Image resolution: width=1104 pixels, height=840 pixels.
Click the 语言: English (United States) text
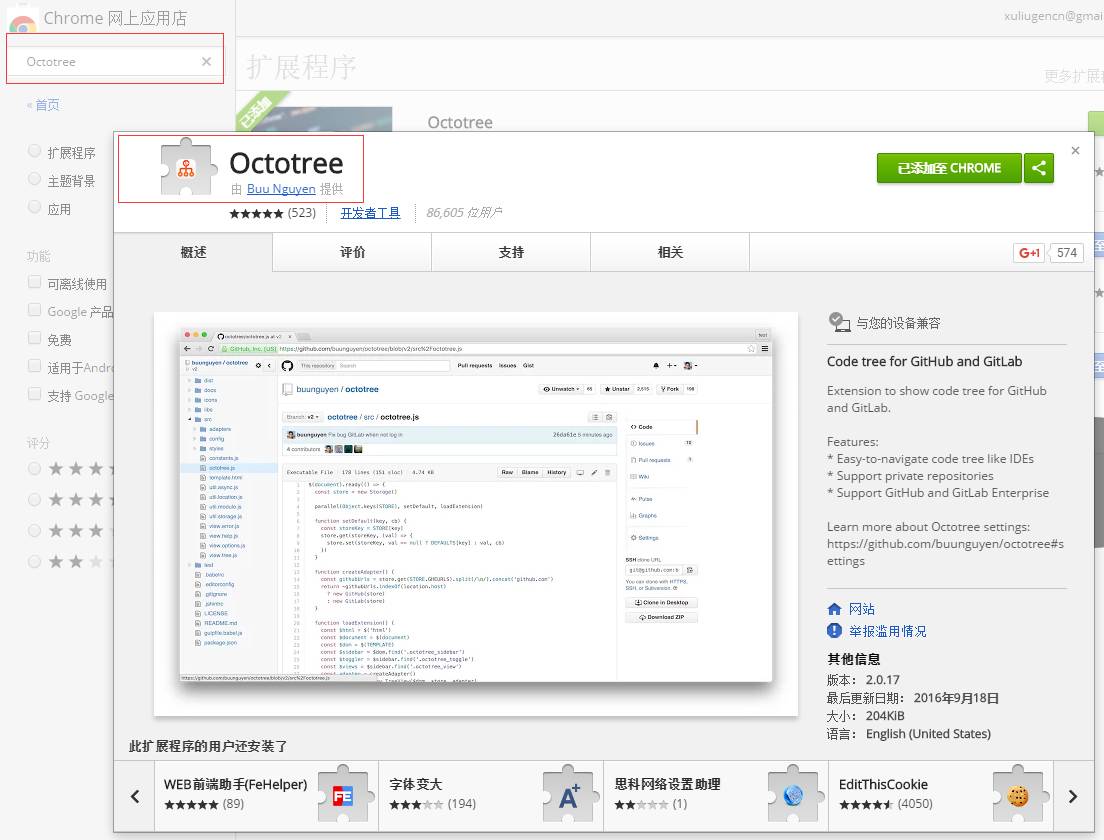[x=908, y=734]
